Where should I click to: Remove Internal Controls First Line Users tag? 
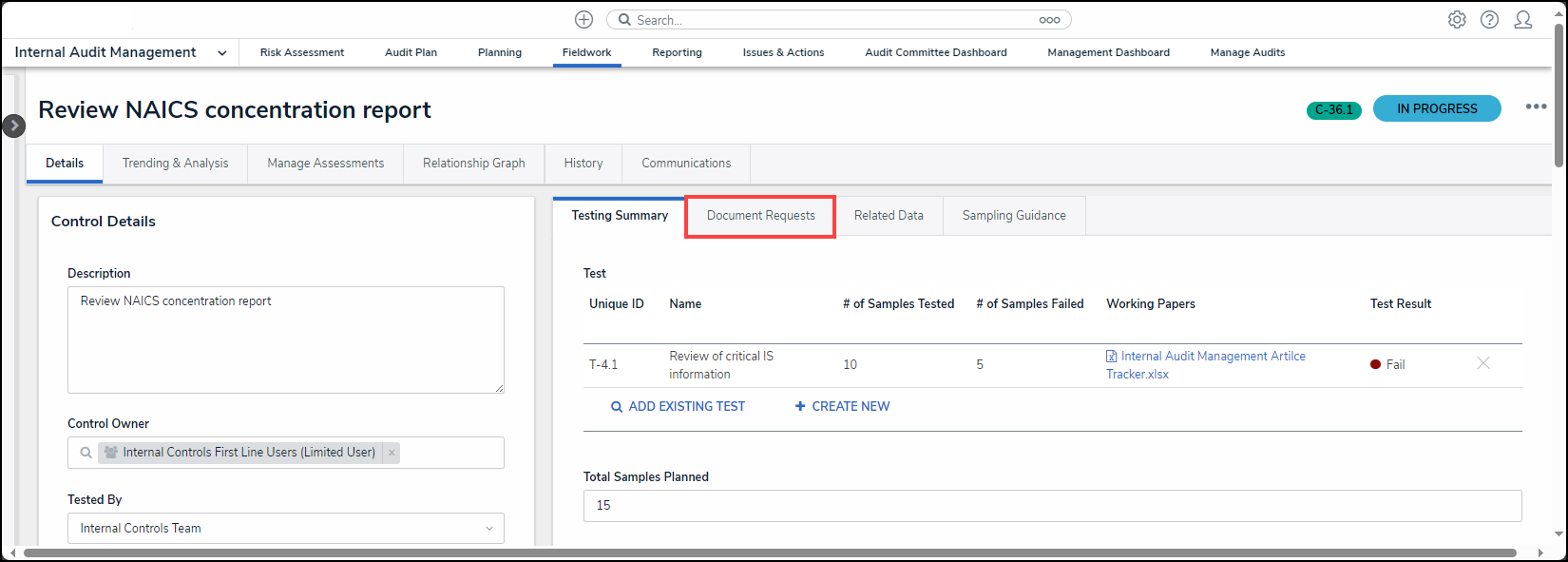392,453
